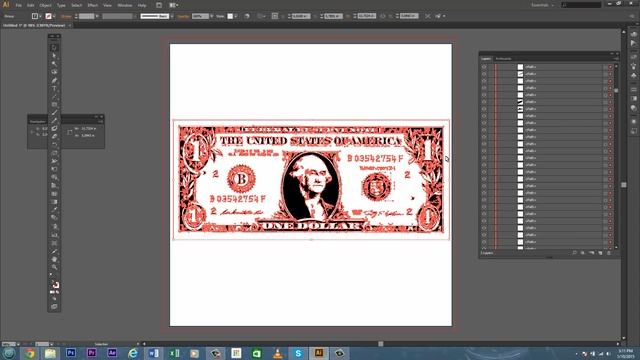Select the Free Transform tool

point(54,169)
